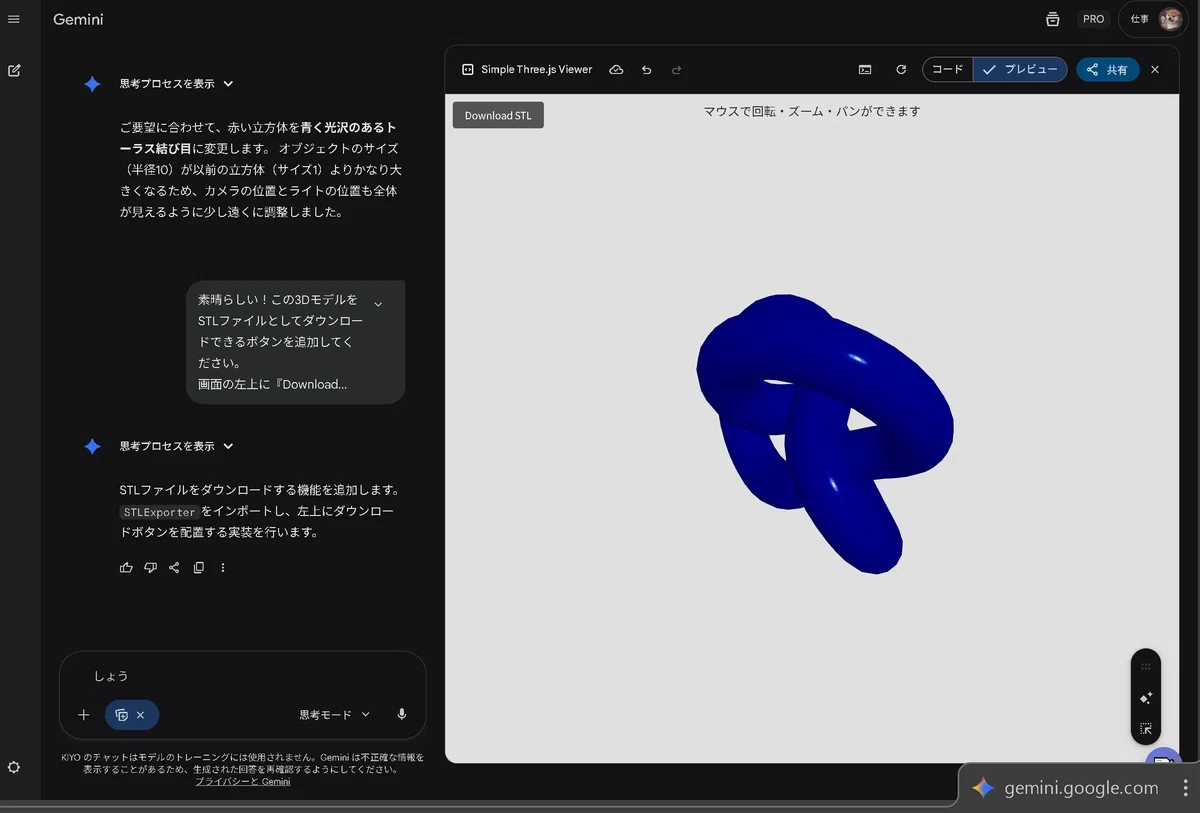The width and height of the screenshot is (1200, 813).
Task: Add attachment with plus button
Action: [x=84, y=715]
